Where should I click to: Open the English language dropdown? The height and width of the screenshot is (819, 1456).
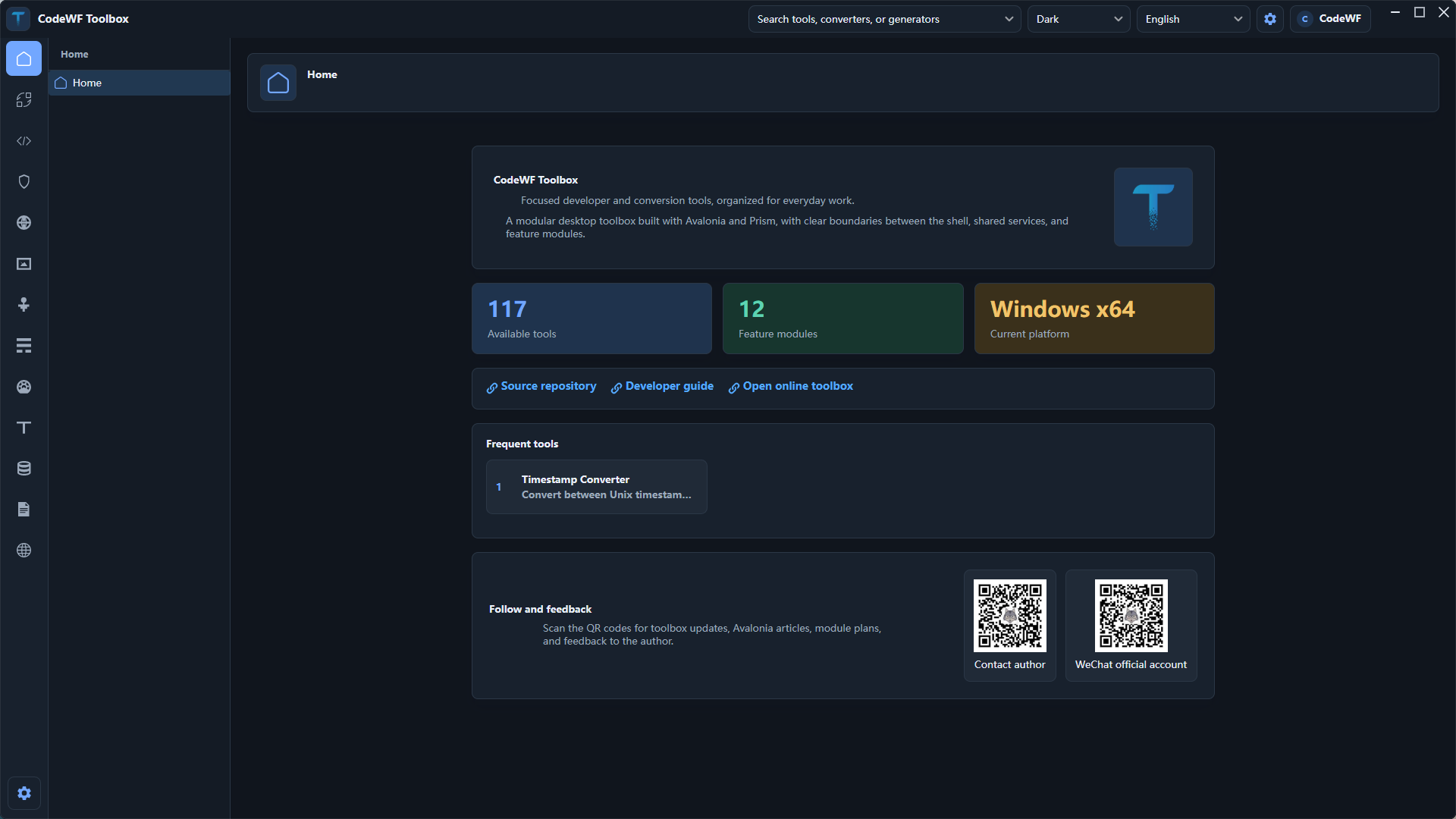click(1193, 19)
